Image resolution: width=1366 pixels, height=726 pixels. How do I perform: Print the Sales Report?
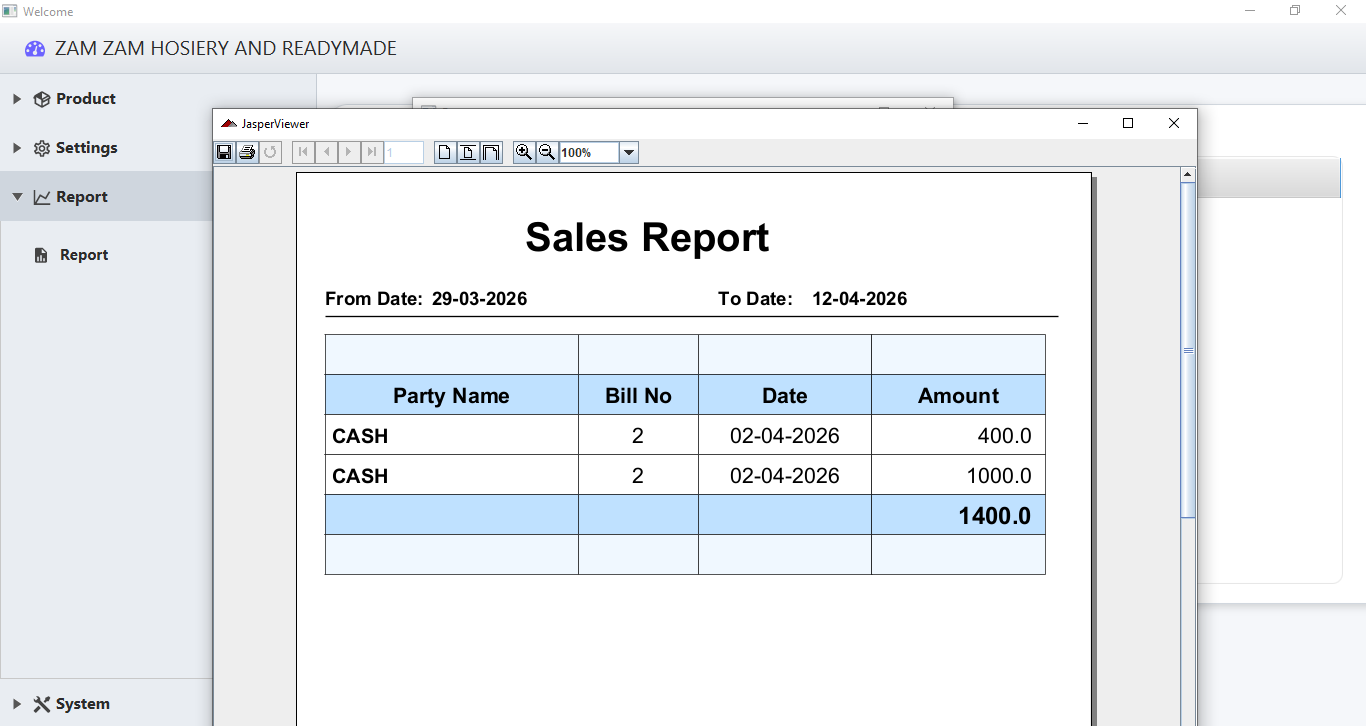tap(247, 152)
